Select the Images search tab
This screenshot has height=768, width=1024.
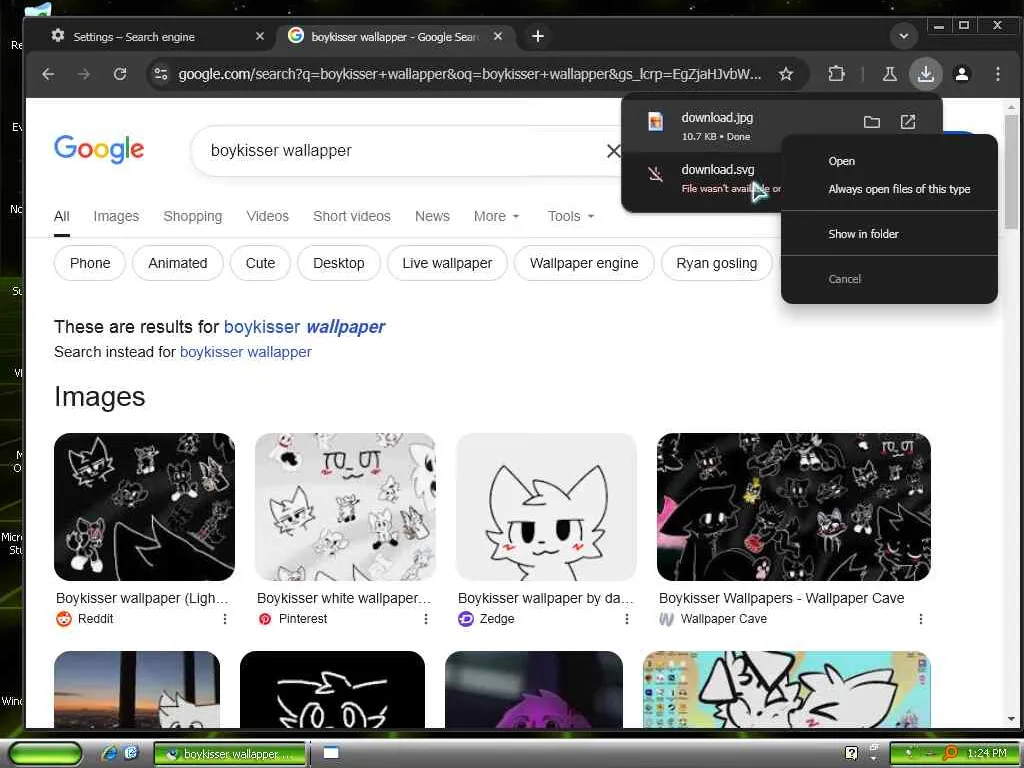(x=116, y=216)
